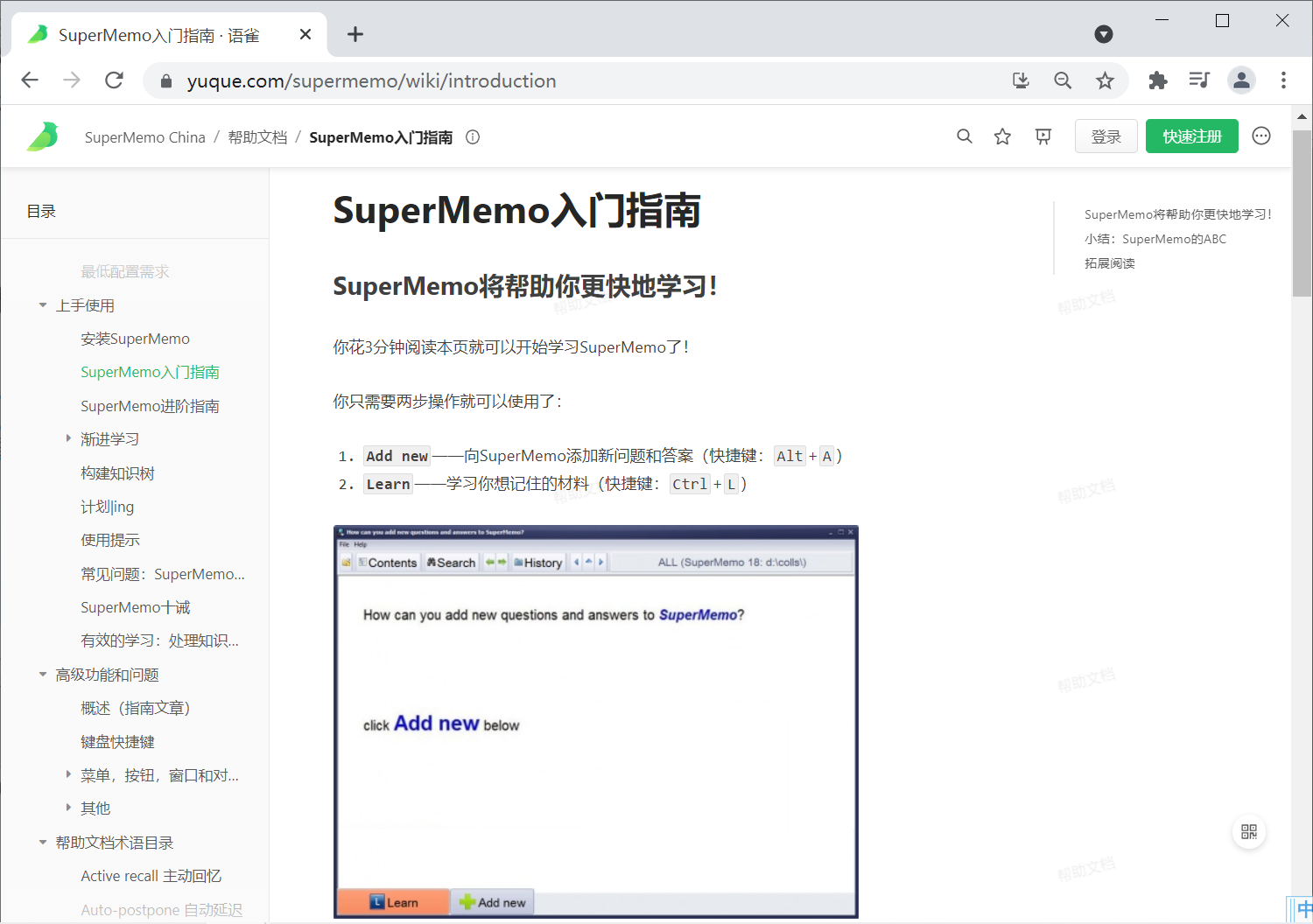Install app icon in address bar
Viewport: 1313px width, 924px height.
tap(1021, 80)
